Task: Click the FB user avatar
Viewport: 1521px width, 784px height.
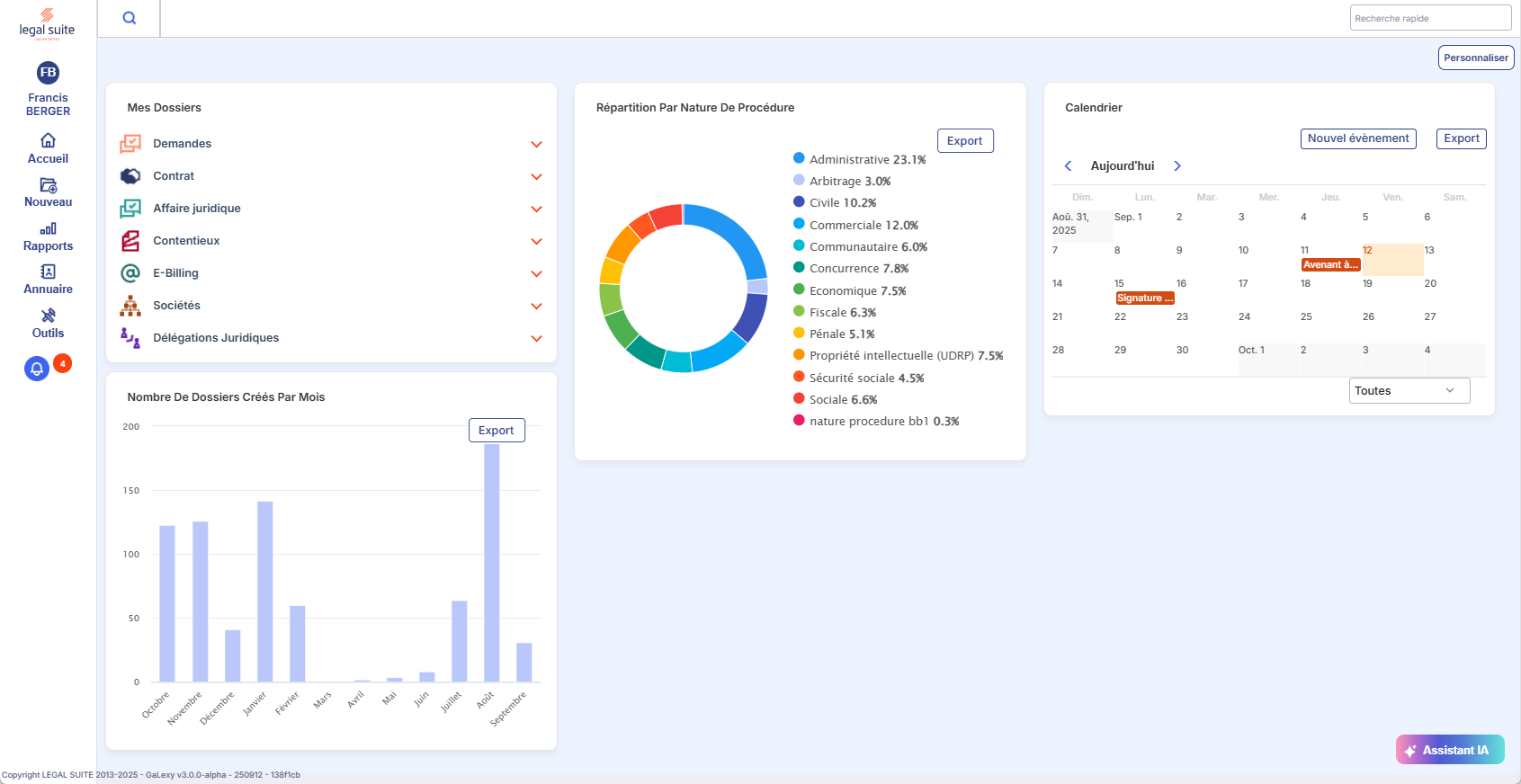Action: (48, 72)
